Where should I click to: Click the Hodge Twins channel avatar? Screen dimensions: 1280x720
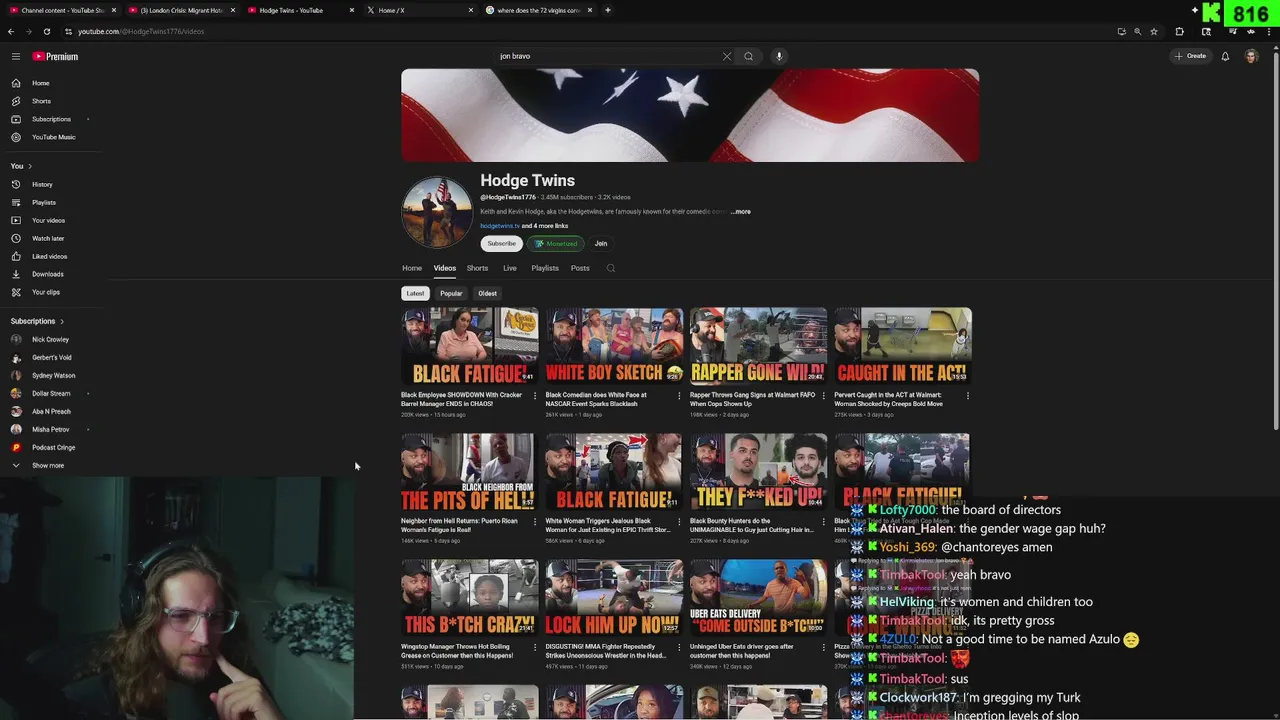point(437,212)
